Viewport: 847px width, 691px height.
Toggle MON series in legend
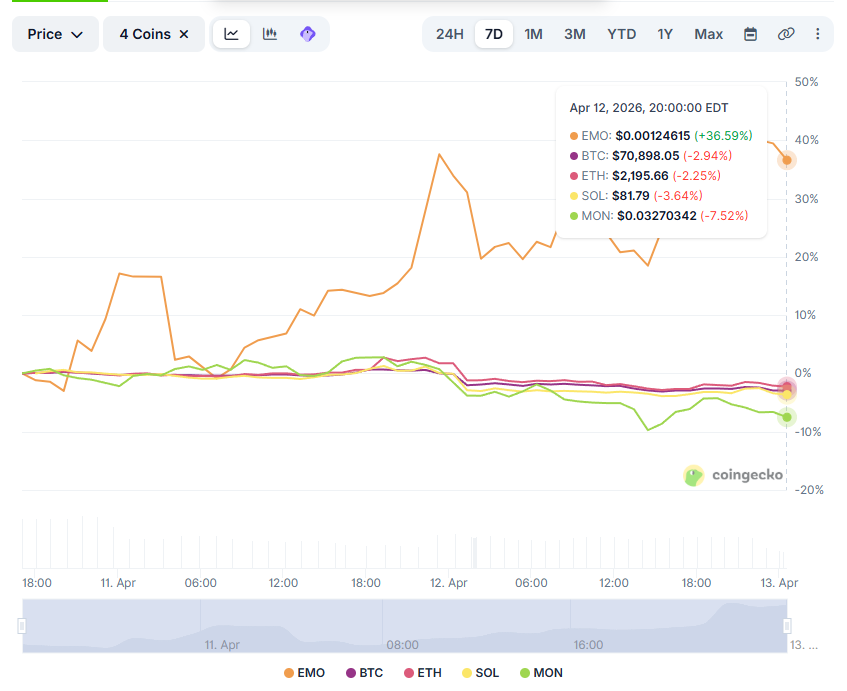tap(541, 673)
